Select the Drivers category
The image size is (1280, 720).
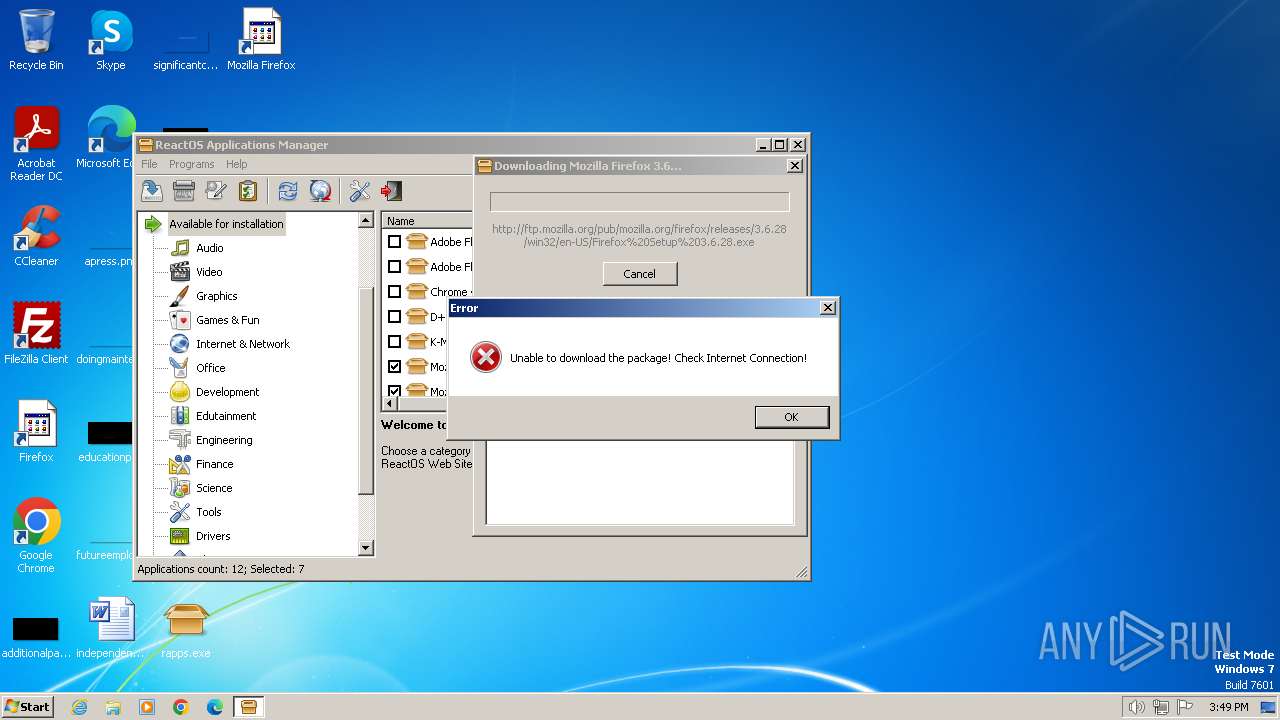point(213,536)
